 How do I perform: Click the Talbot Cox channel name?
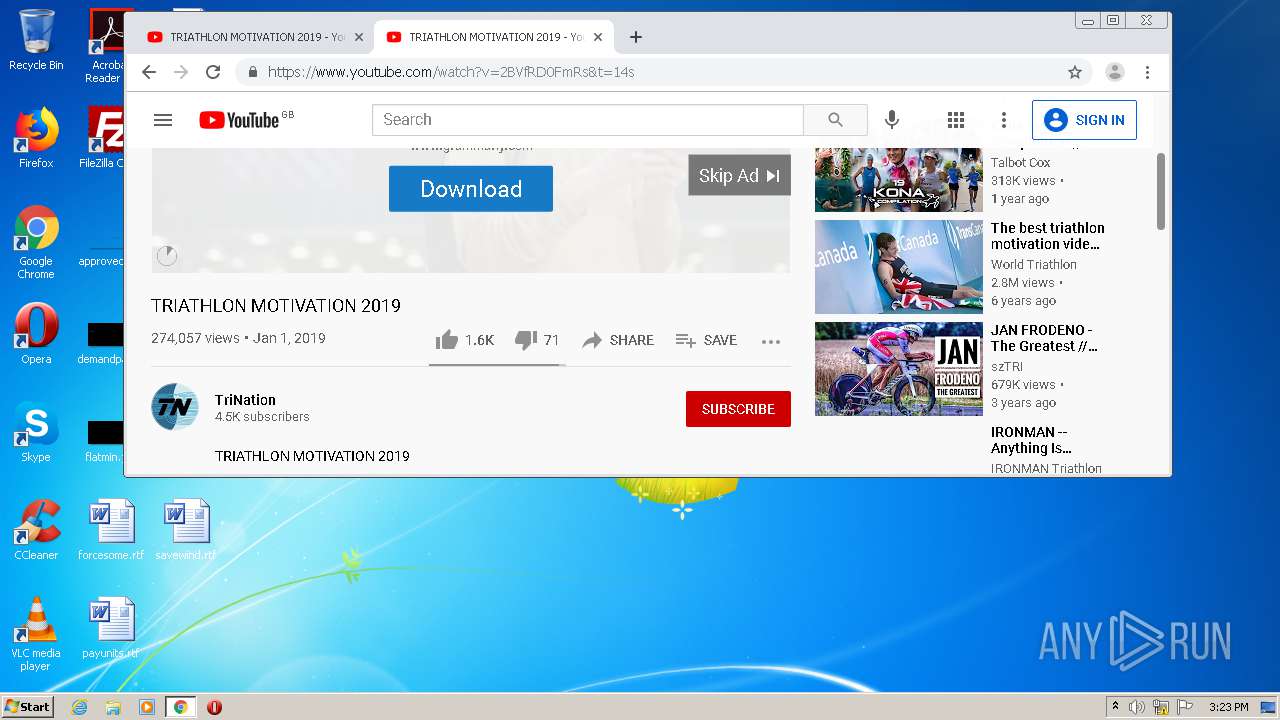click(1021, 163)
